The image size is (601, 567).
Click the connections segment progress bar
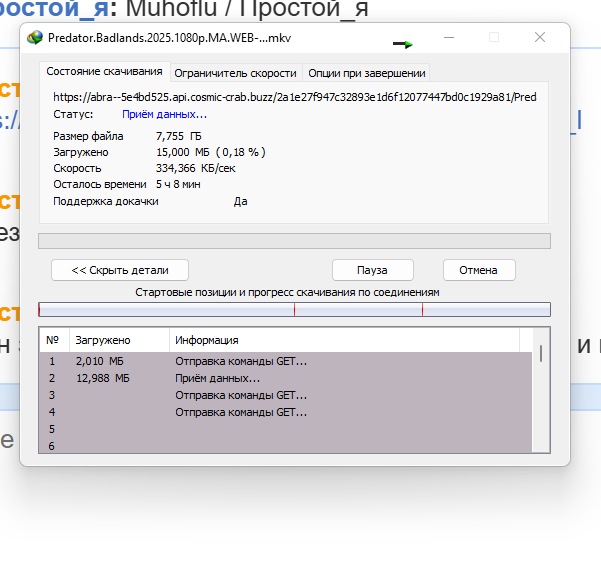294,309
